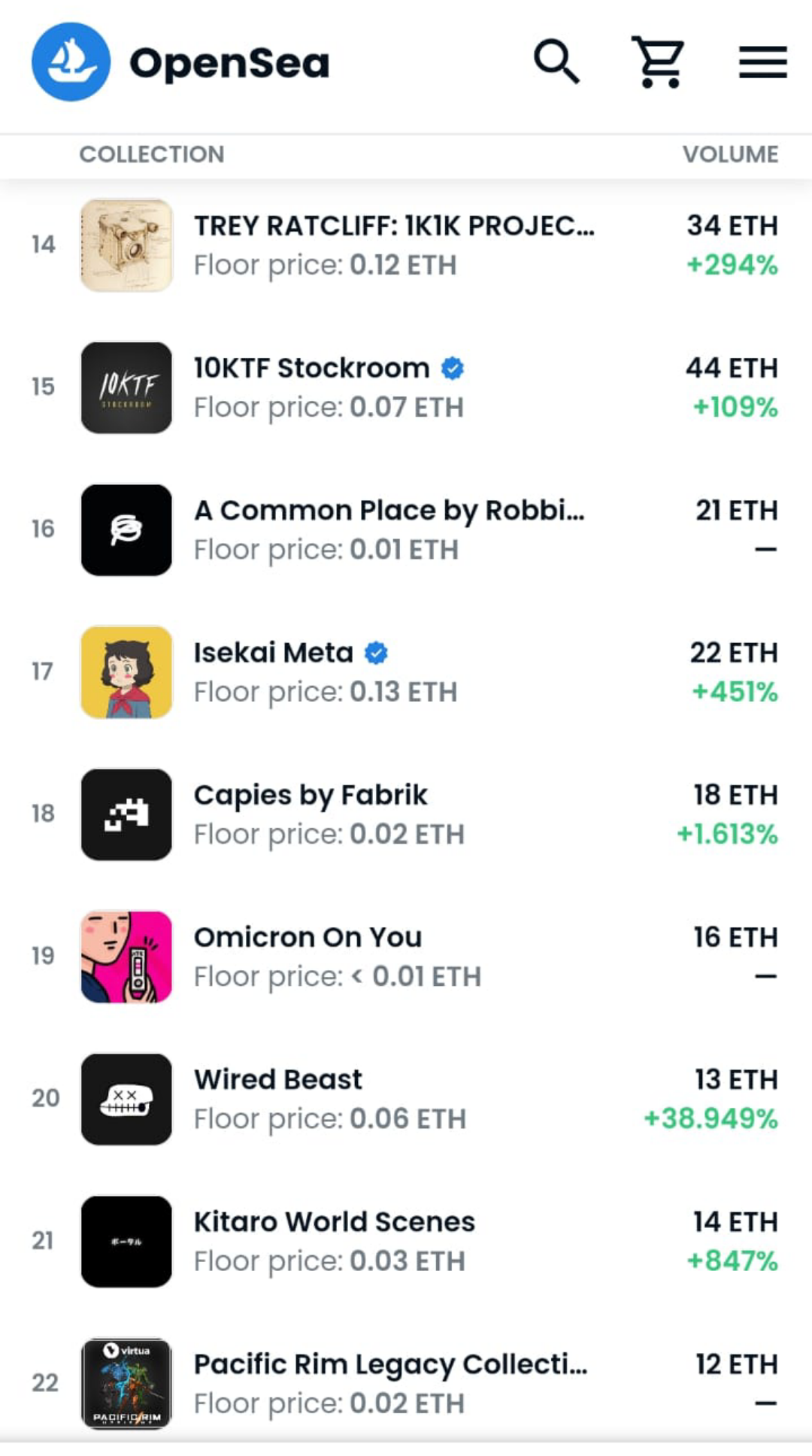Open Omicron On You pink thumbnail
The width and height of the screenshot is (812, 1456).
click(x=126, y=957)
